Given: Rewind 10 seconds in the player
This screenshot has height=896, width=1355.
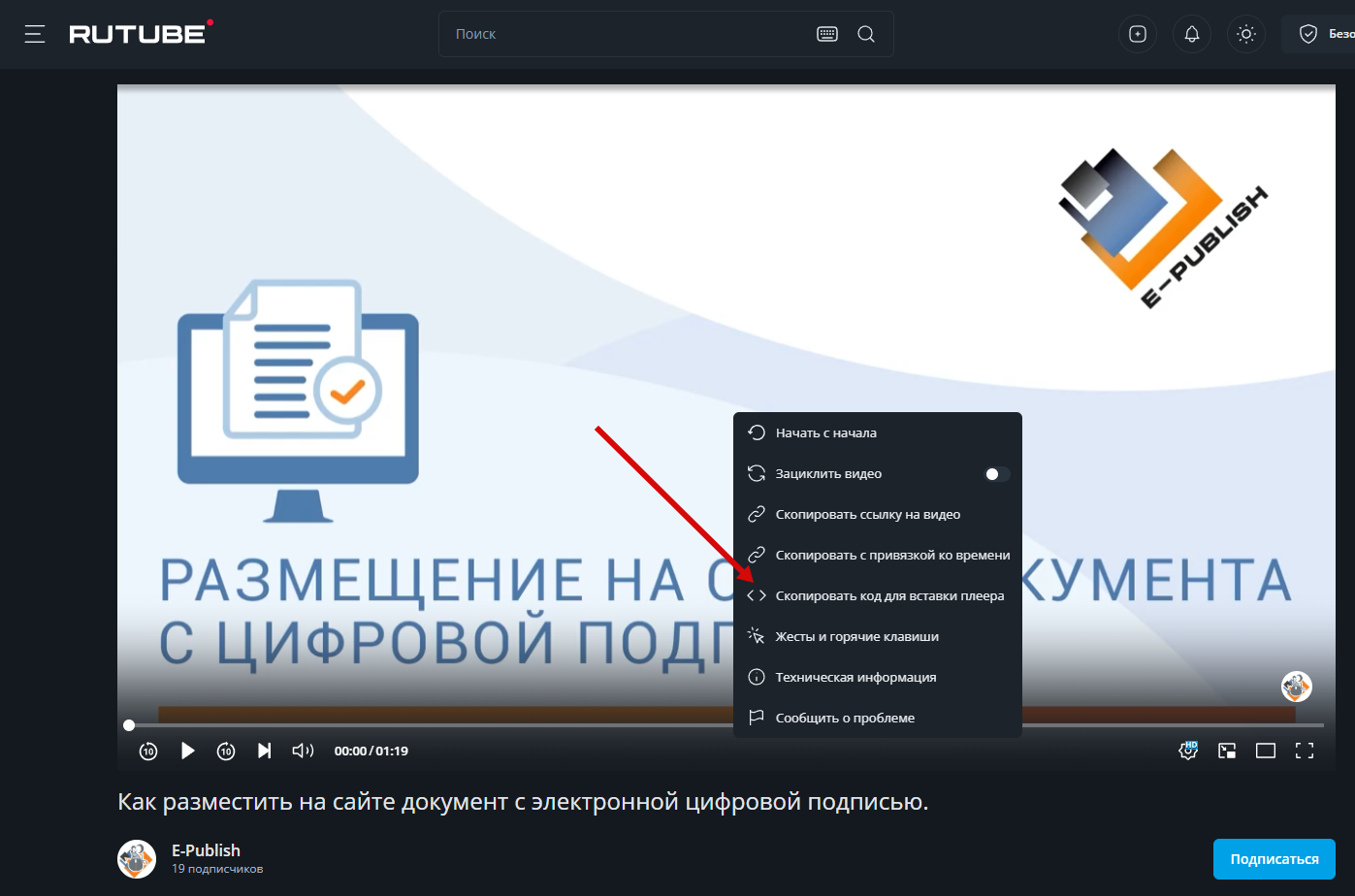Looking at the screenshot, I should tap(148, 751).
